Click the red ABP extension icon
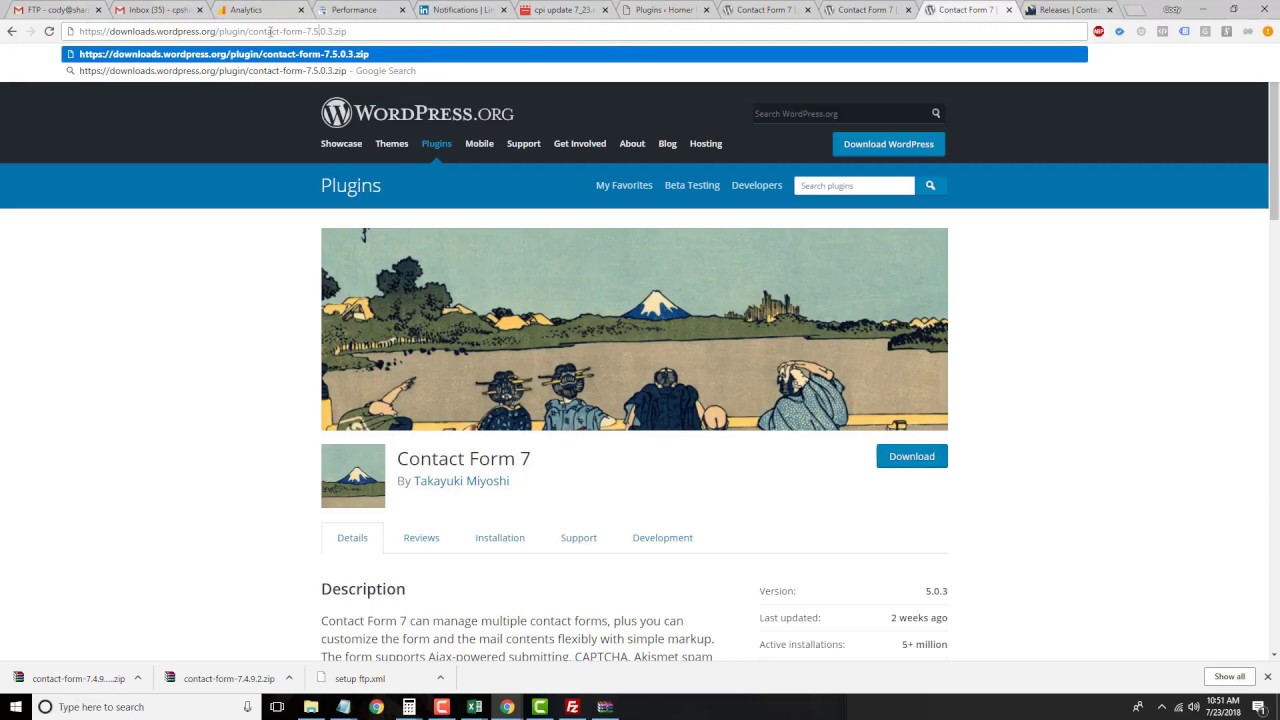The image size is (1280, 720). [1099, 31]
